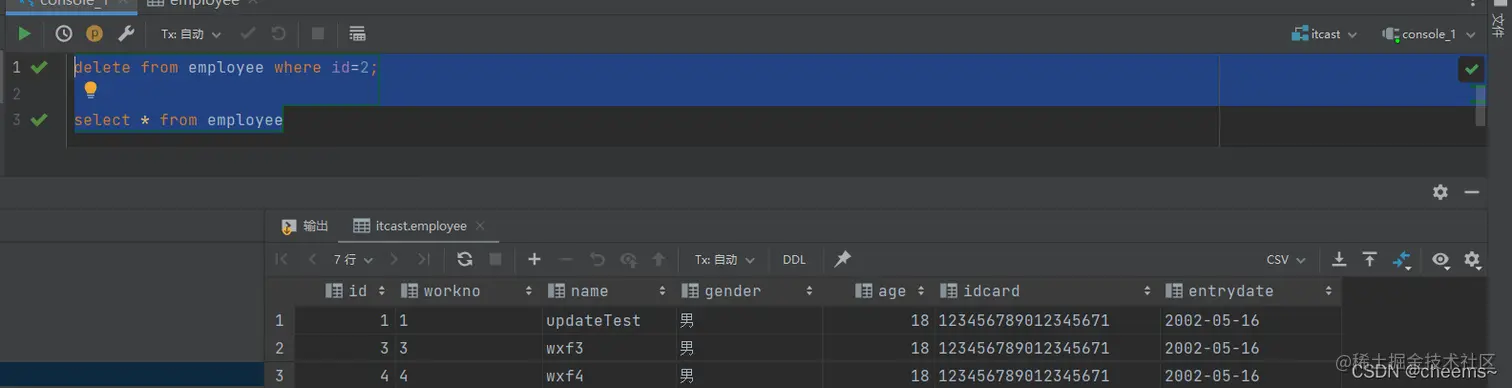Viewport: 1512px width, 388px height.
Task: Click the select * from employee statement
Action: pos(179,120)
